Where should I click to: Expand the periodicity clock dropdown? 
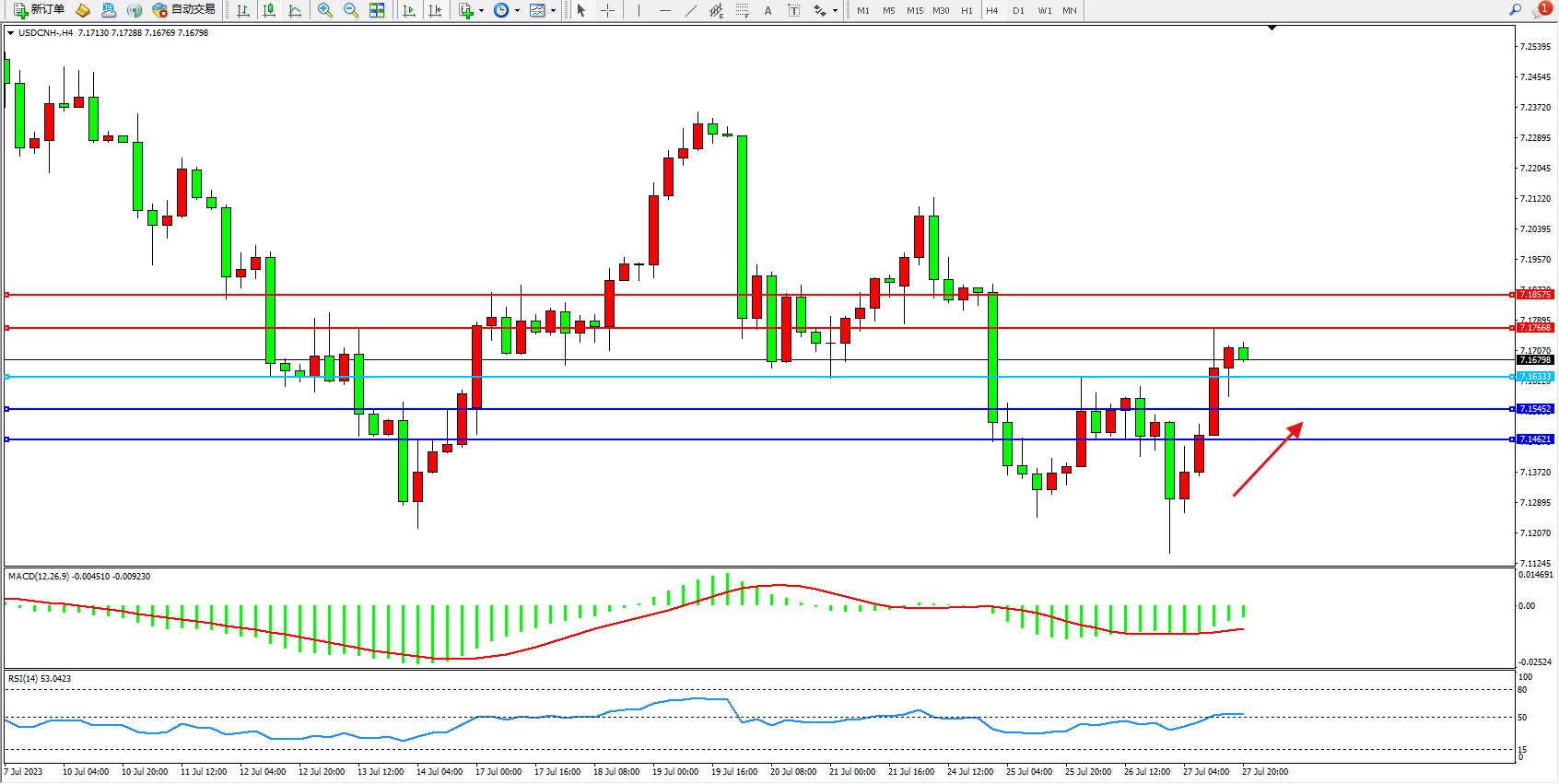click(x=517, y=11)
